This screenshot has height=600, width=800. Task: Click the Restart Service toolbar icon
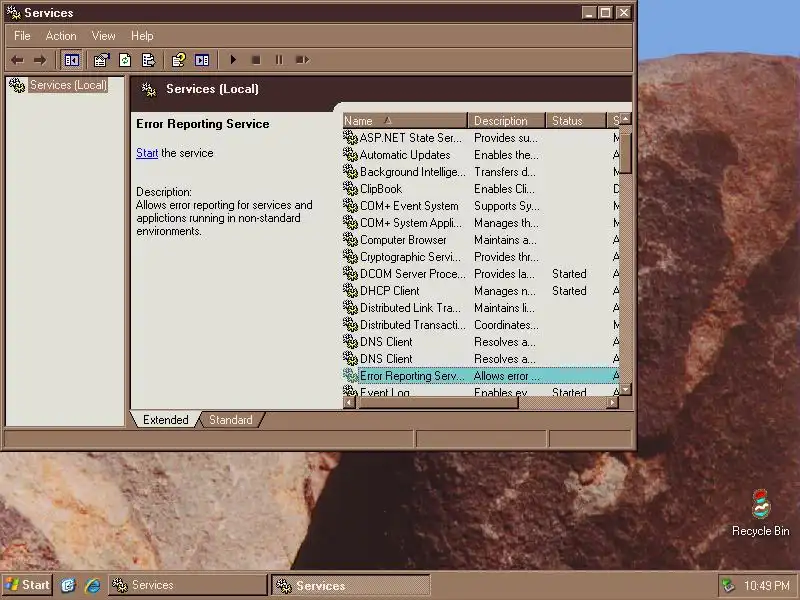(x=303, y=60)
